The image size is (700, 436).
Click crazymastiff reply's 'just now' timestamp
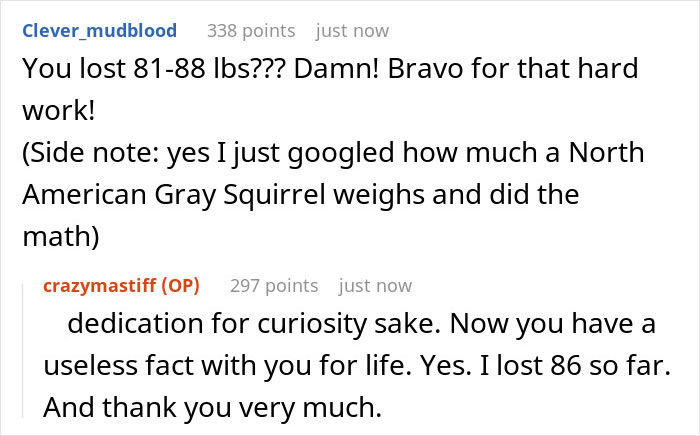pos(375,286)
